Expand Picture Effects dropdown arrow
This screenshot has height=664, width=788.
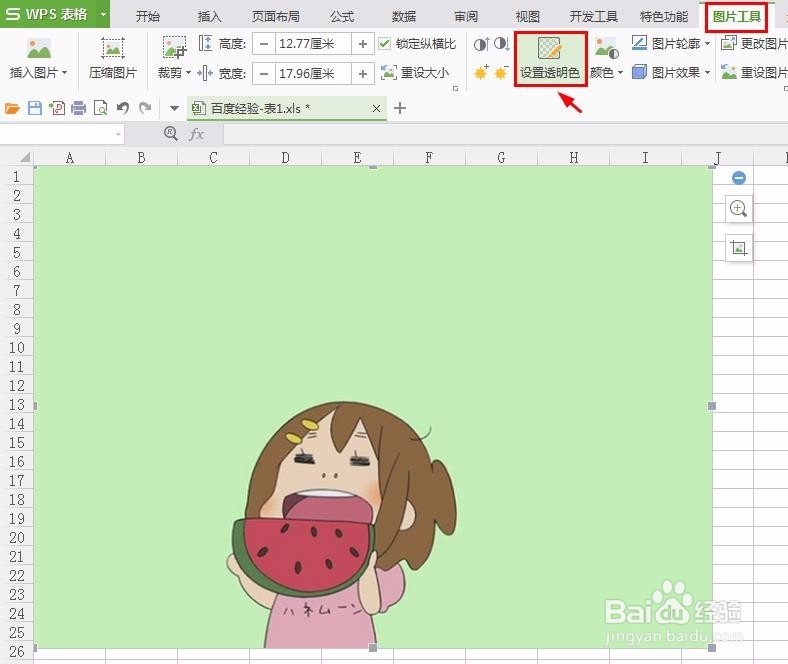click(x=708, y=73)
